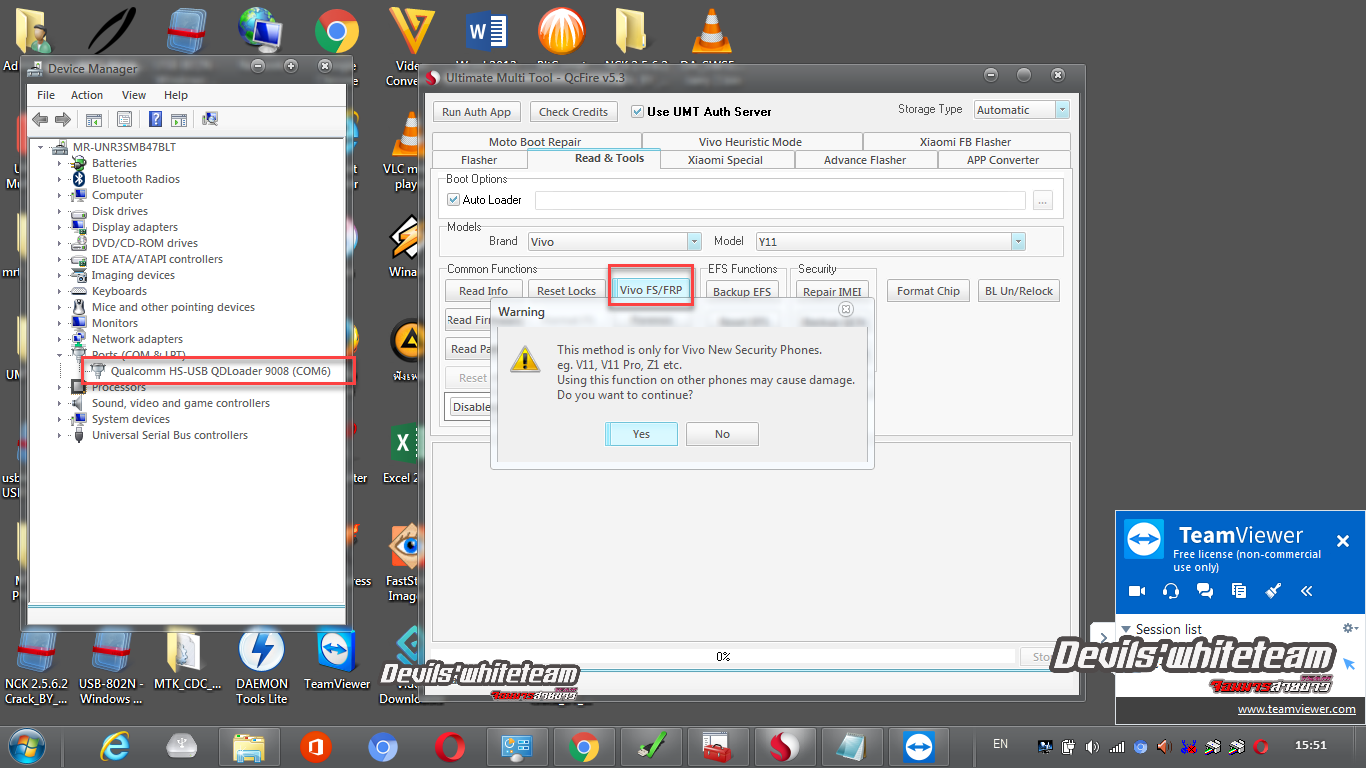Switch to the Flasher tab
Screen dimensions: 1366x768
tap(479, 160)
